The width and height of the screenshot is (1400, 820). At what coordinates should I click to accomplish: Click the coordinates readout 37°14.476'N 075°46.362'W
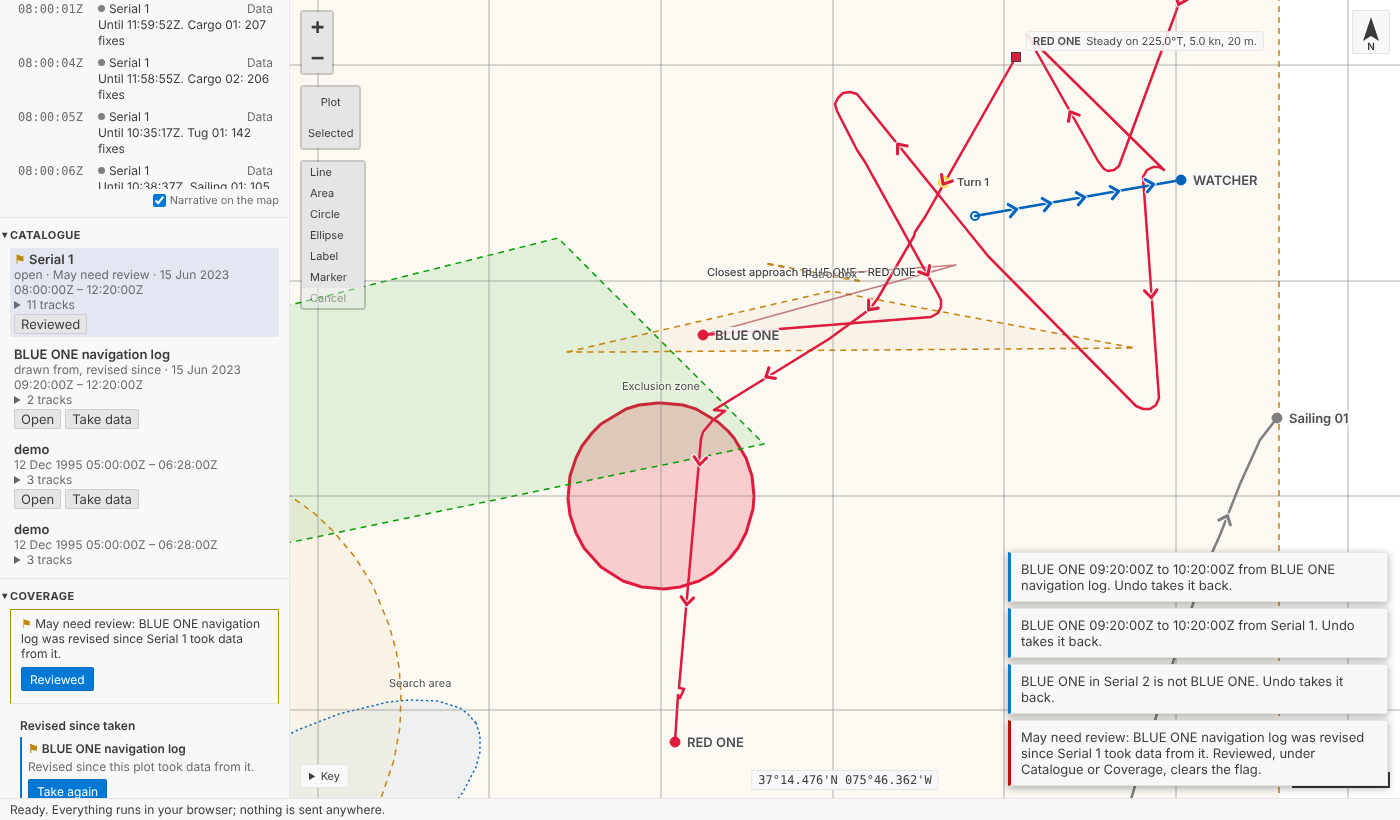tap(845, 780)
